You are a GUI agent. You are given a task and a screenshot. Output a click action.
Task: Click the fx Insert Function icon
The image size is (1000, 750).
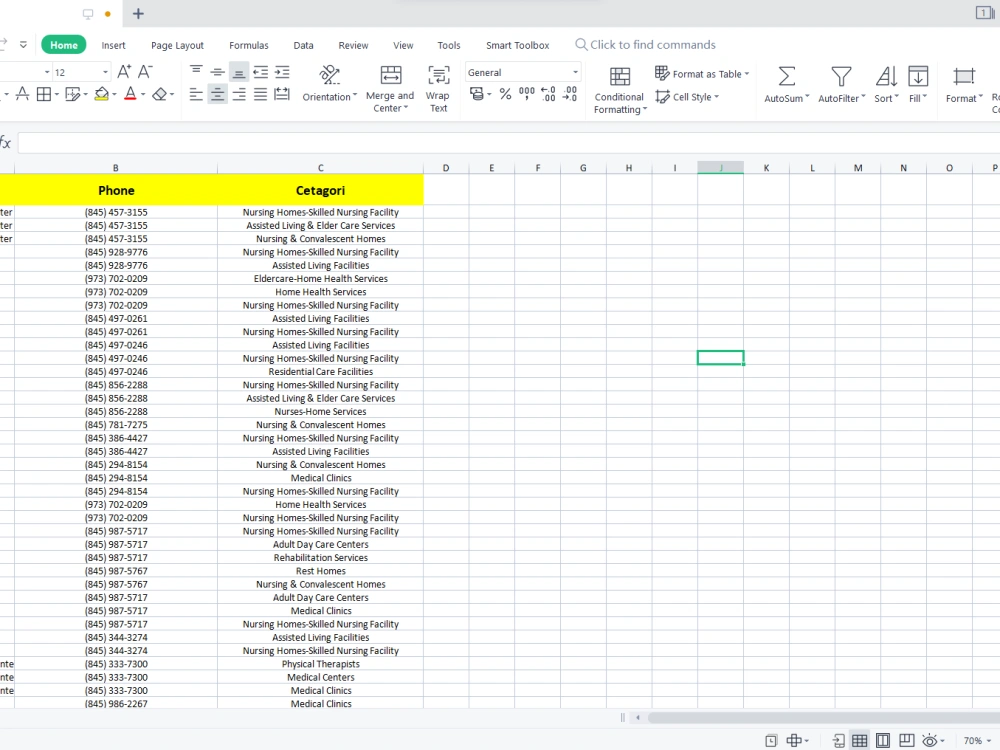[6, 143]
